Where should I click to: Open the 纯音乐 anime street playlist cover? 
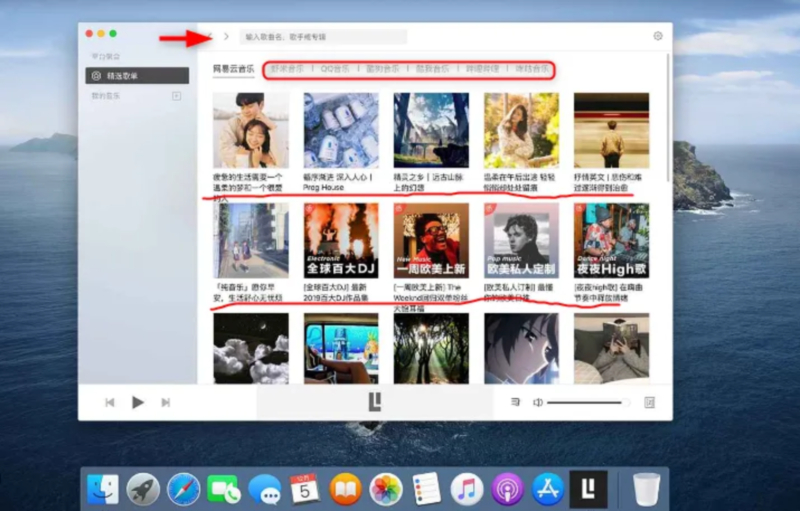tap(251, 241)
